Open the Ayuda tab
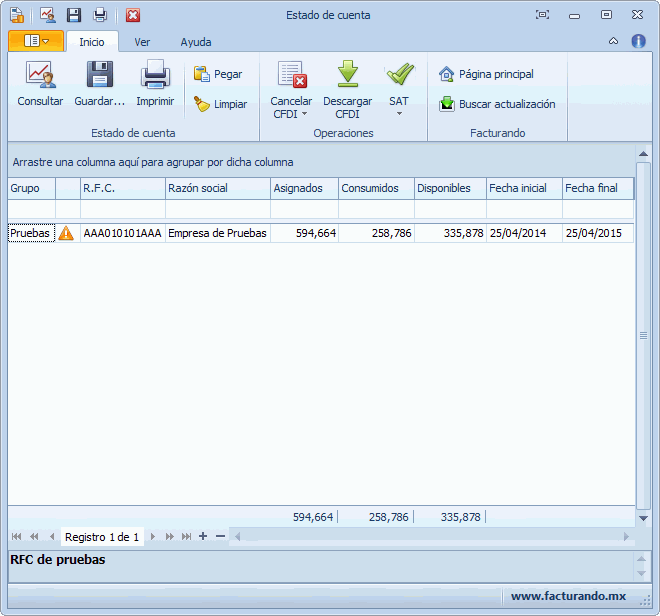The width and height of the screenshot is (660, 616). point(196,42)
